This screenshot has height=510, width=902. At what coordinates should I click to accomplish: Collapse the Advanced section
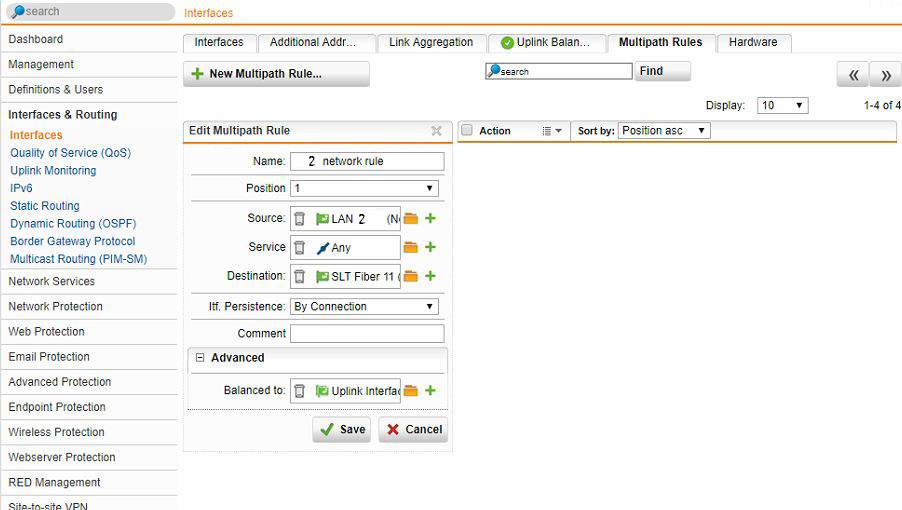pyautogui.click(x=200, y=358)
